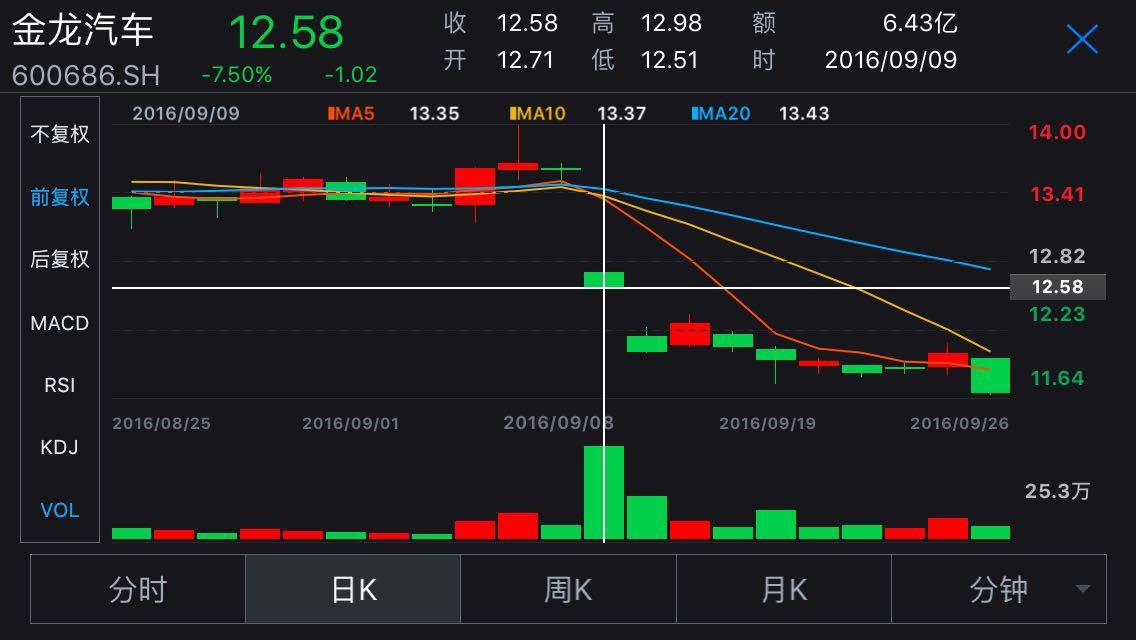Screen dimensions: 1136x640
Task: Expand to 月K monthly candle view
Action: pyautogui.click(x=781, y=589)
